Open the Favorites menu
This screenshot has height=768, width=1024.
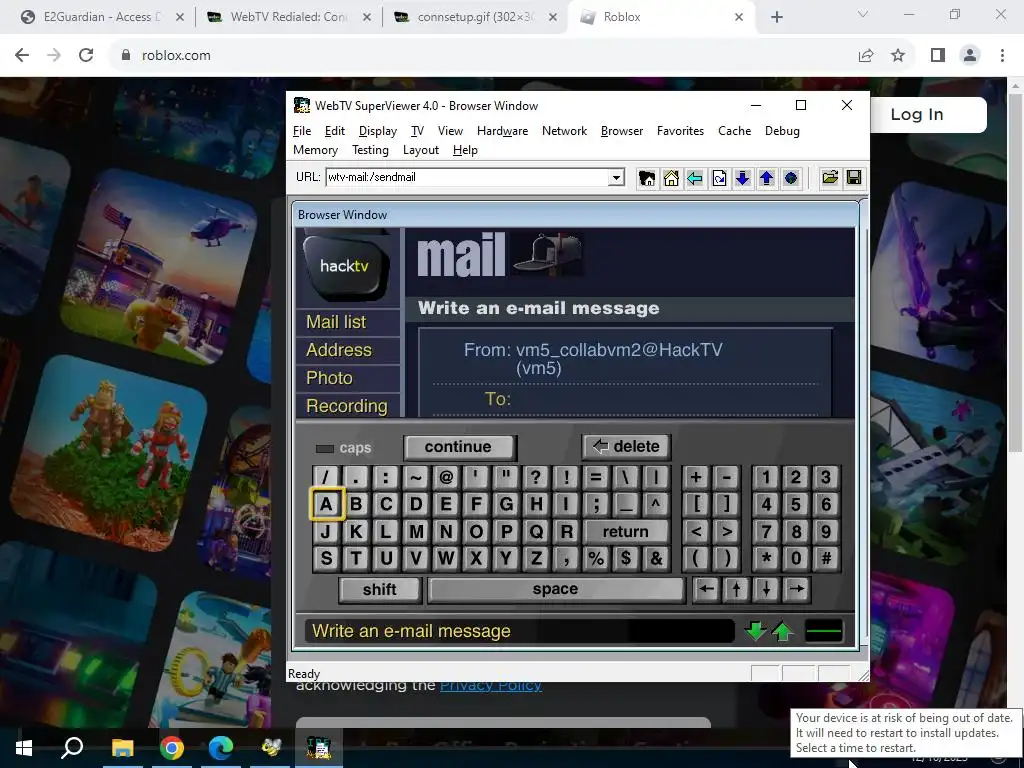pyautogui.click(x=680, y=131)
